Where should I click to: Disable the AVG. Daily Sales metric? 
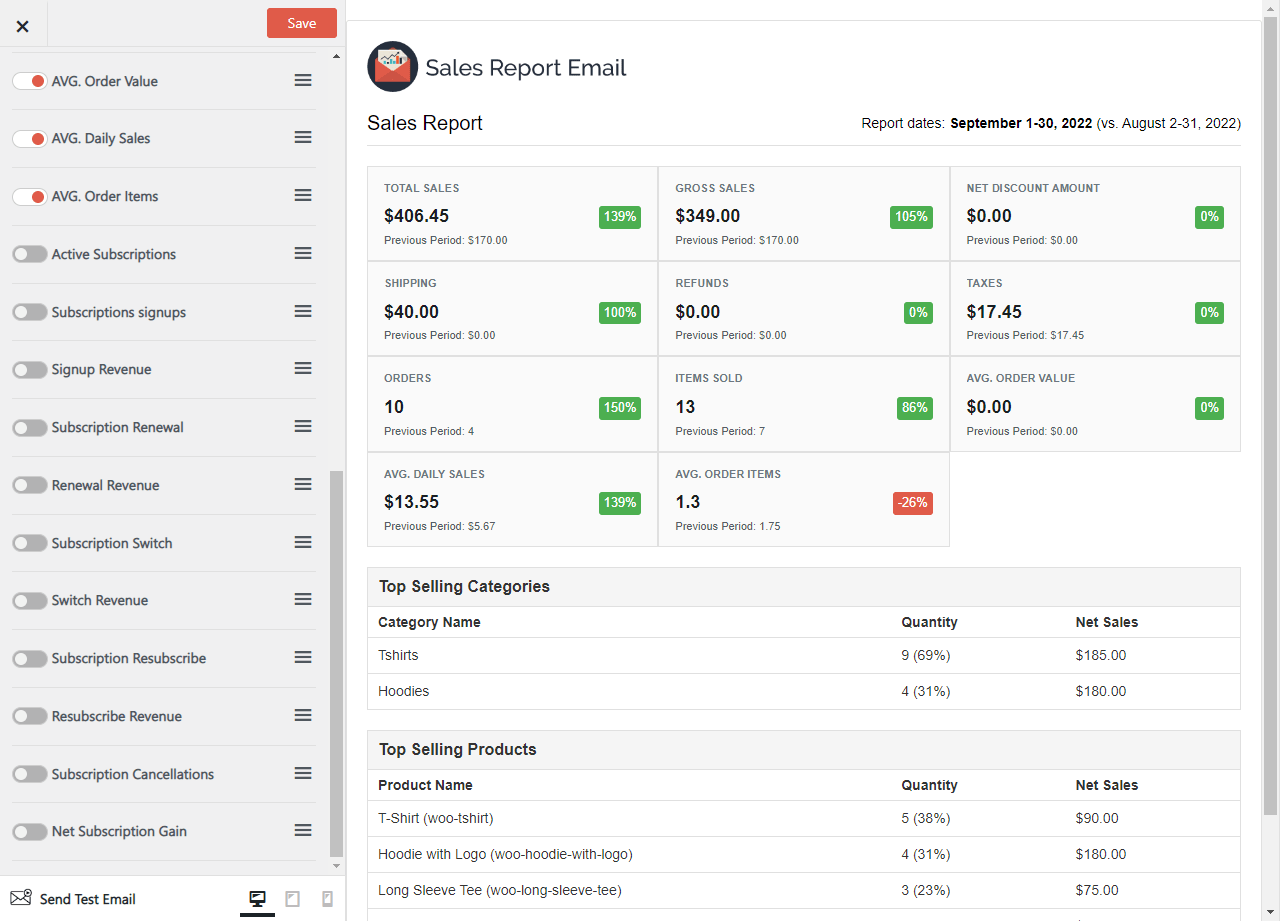[30, 138]
